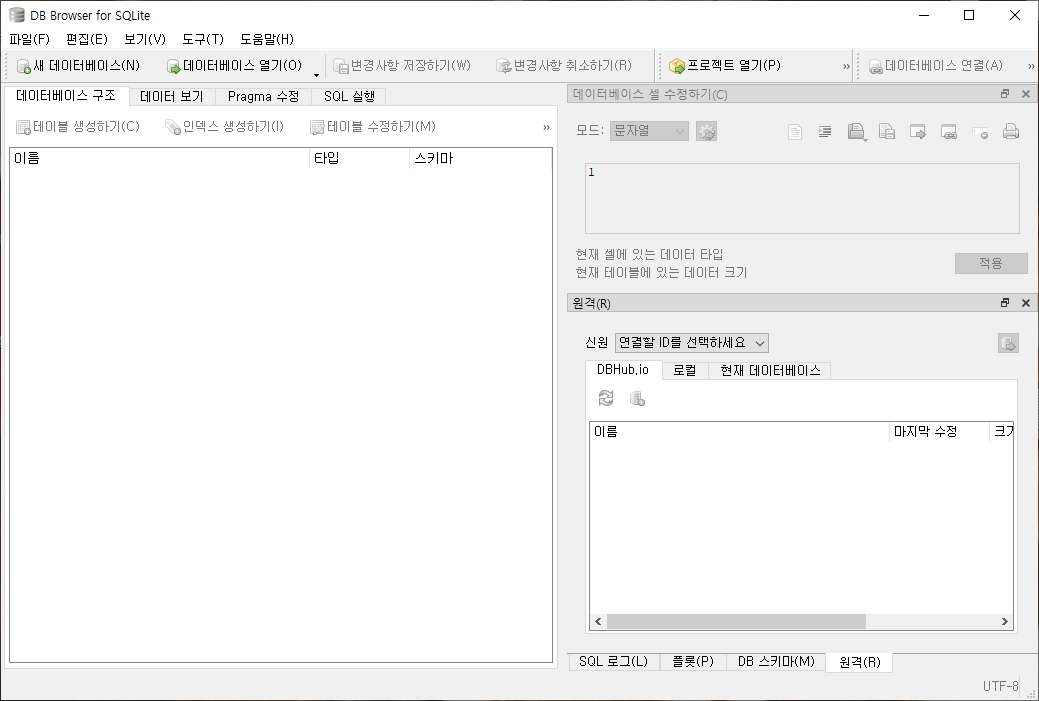The image size is (1039, 701).
Task: Click the refresh icon in DBHub.io tab
Action: point(606,398)
